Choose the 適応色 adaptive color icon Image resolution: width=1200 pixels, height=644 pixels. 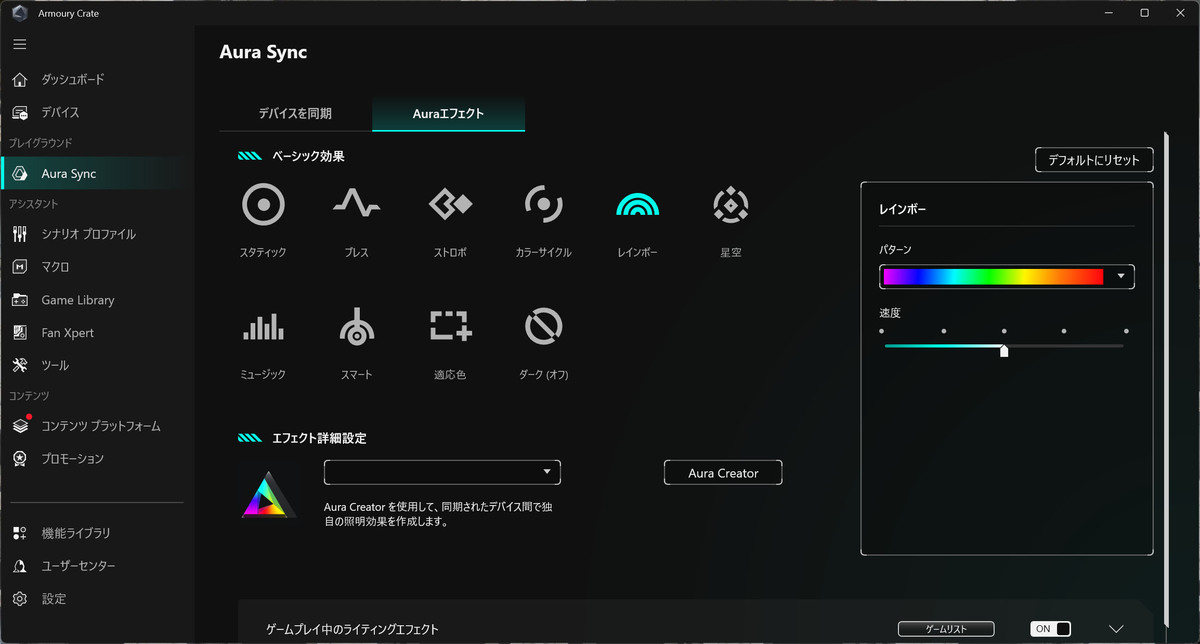(x=450, y=326)
